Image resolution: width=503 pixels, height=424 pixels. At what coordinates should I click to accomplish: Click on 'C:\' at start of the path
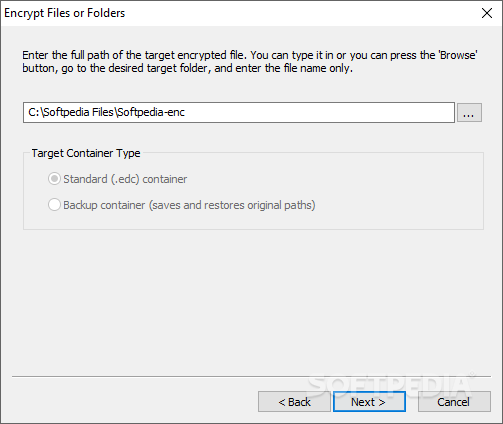[x=35, y=113]
